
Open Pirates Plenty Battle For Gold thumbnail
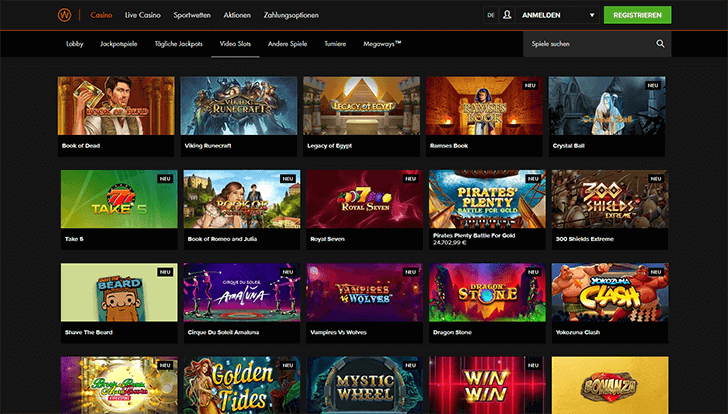click(488, 199)
